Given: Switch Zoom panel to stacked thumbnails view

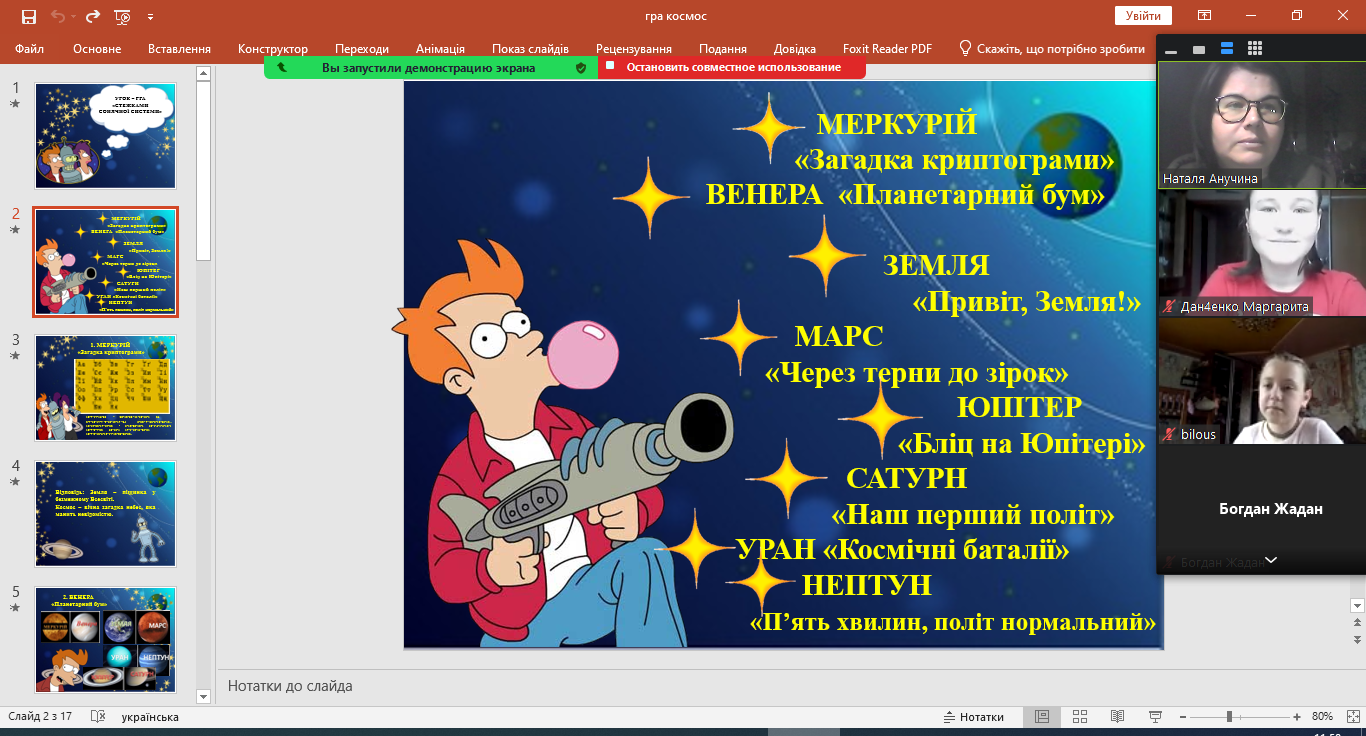Looking at the screenshot, I should 1227,48.
